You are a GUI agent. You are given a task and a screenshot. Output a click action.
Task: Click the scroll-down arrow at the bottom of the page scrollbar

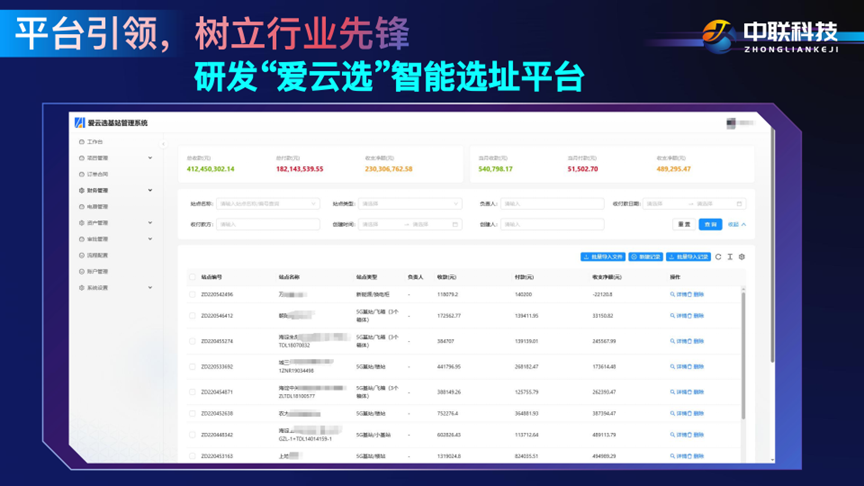(x=772, y=460)
